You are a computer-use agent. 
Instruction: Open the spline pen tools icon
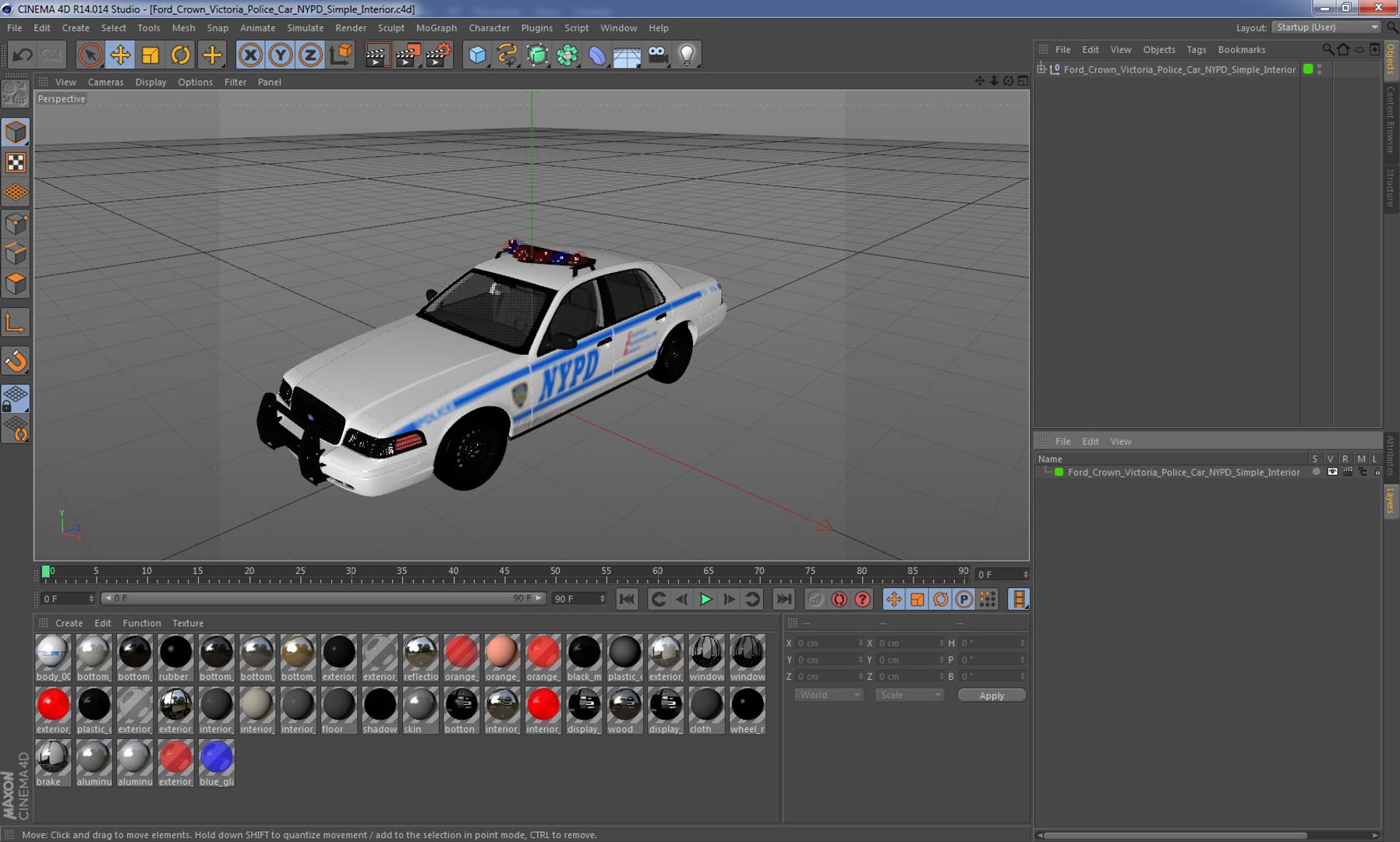point(507,55)
